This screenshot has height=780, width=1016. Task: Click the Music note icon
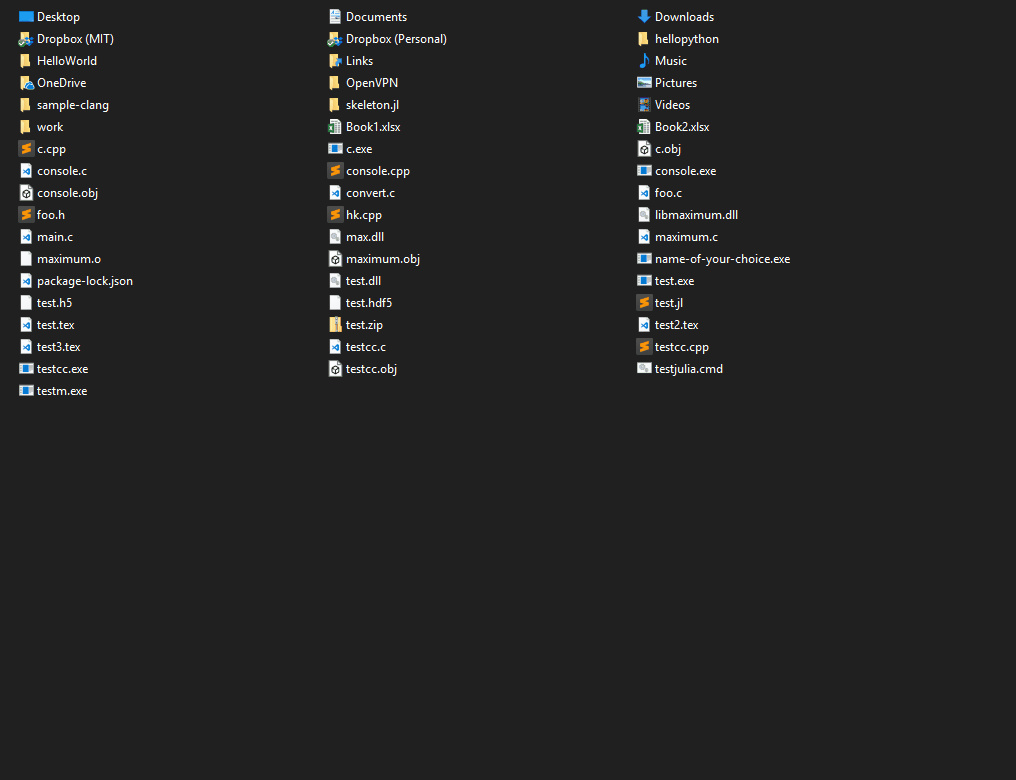644,61
